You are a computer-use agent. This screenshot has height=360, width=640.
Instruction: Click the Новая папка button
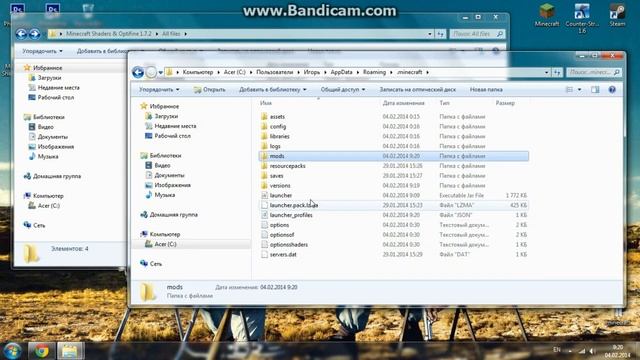pyautogui.click(x=486, y=89)
